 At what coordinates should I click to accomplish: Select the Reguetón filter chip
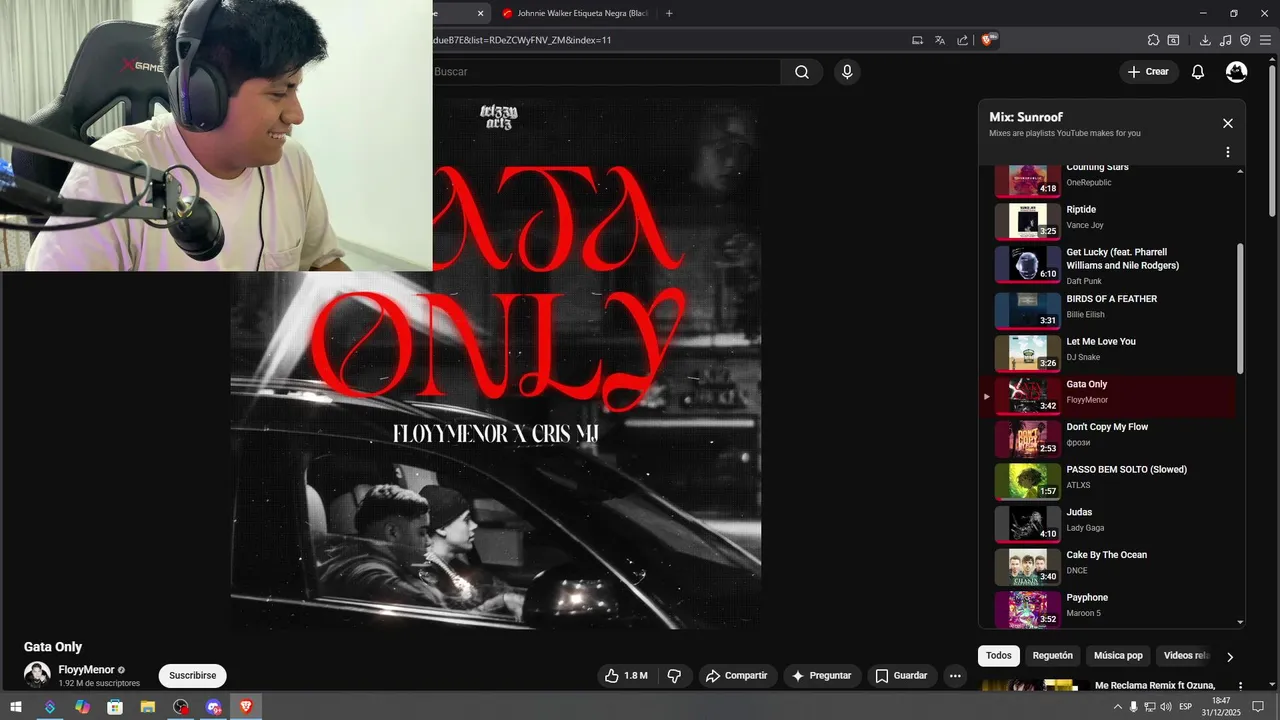[1052, 656]
